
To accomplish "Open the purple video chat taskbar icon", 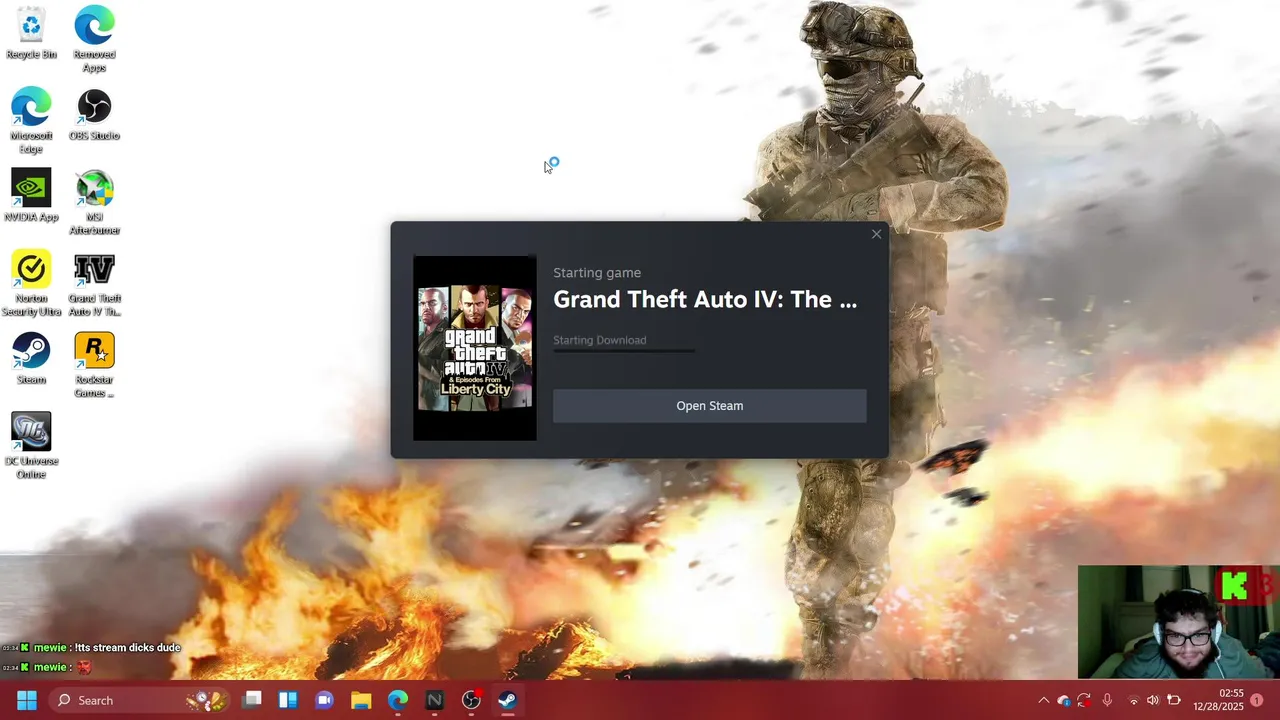I will (x=324, y=700).
